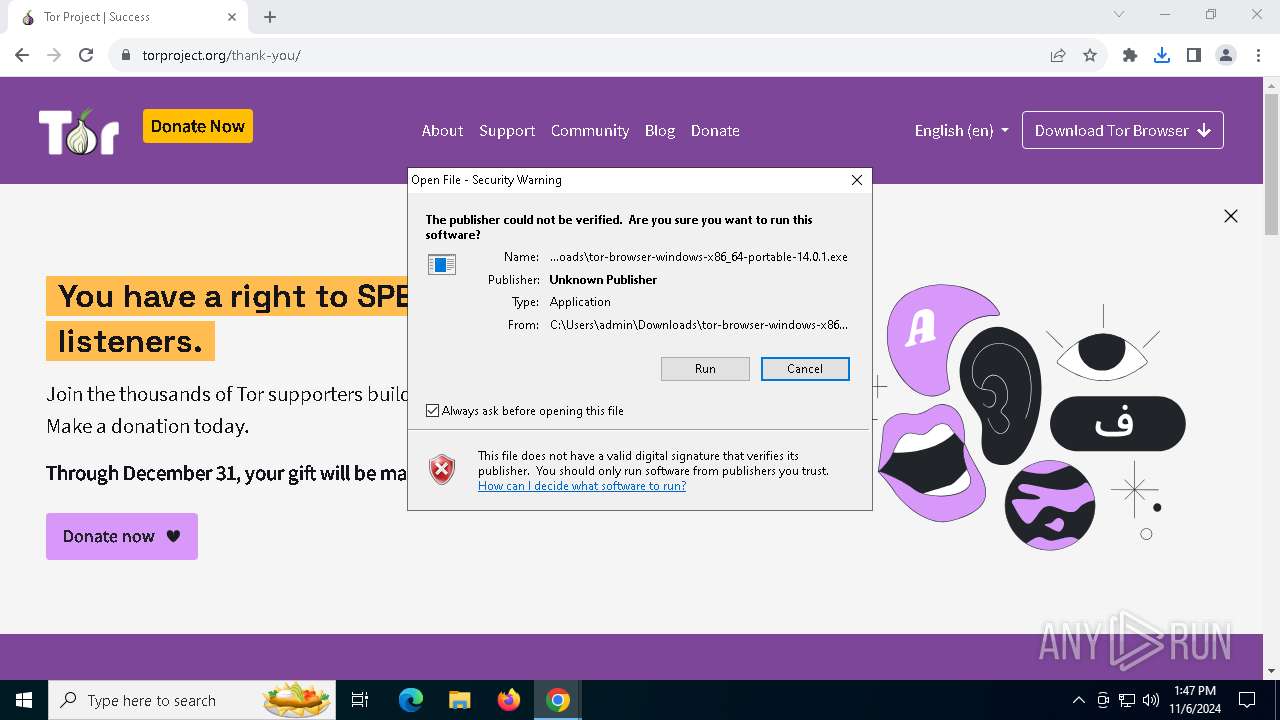Open a new browser tab
The width and height of the screenshot is (1280, 720).
[x=270, y=17]
